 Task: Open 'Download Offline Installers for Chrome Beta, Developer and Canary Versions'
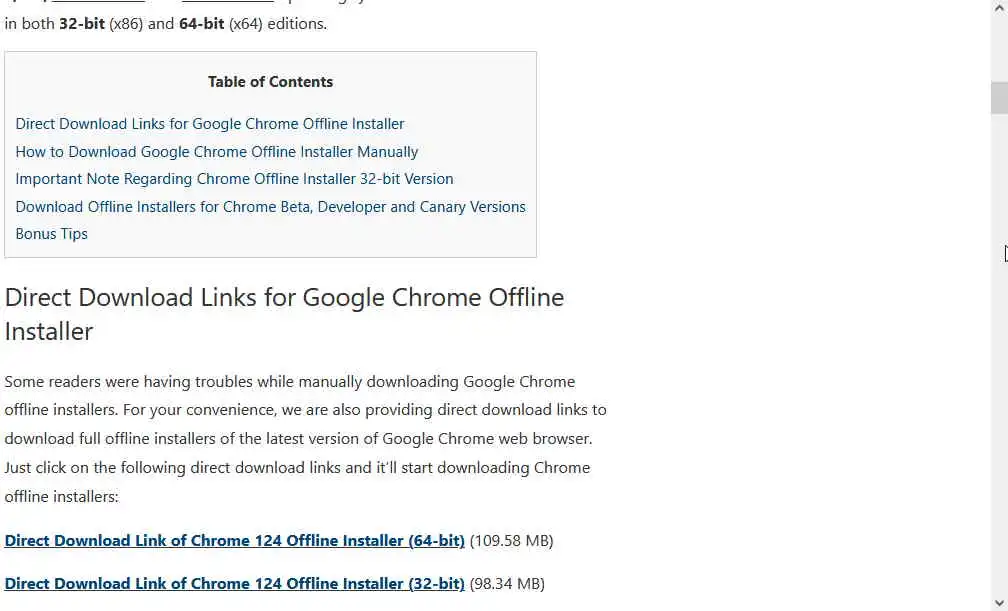click(270, 206)
